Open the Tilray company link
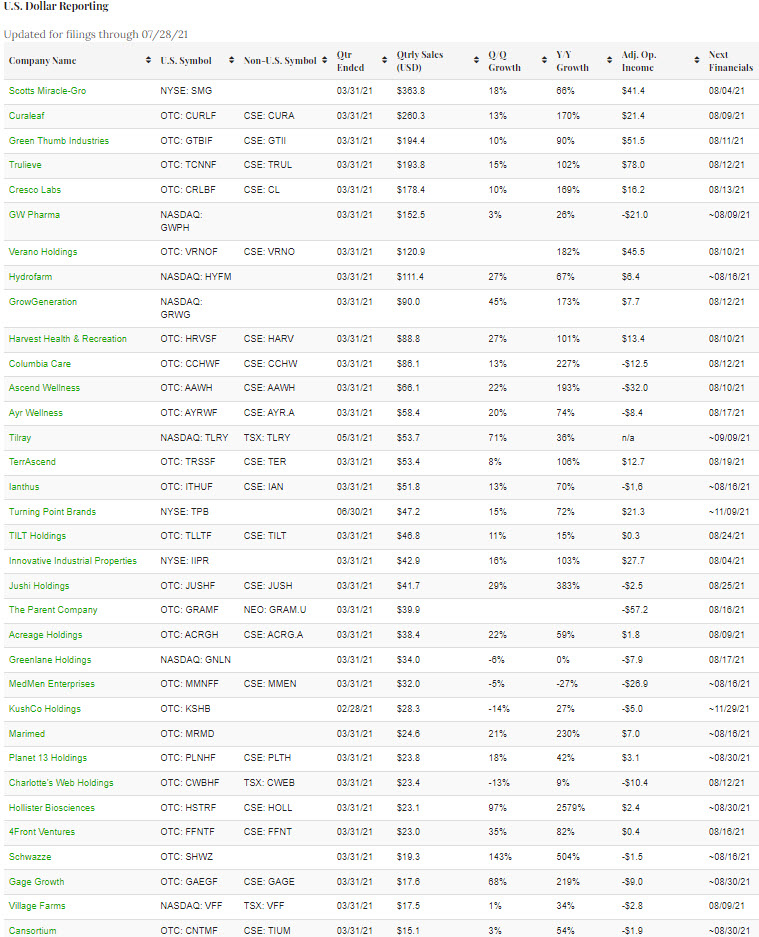The height and width of the screenshot is (937, 759). [x=20, y=437]
